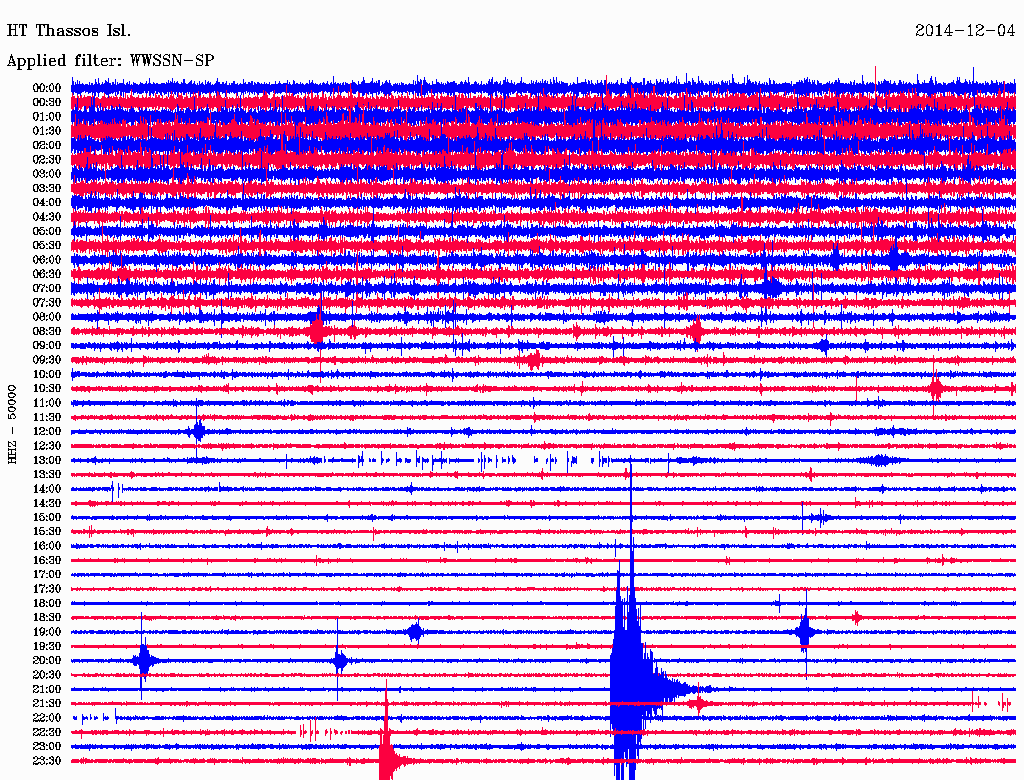Select the 20:30 row label
Viewport: 1024px width, 780px height.
47,675
